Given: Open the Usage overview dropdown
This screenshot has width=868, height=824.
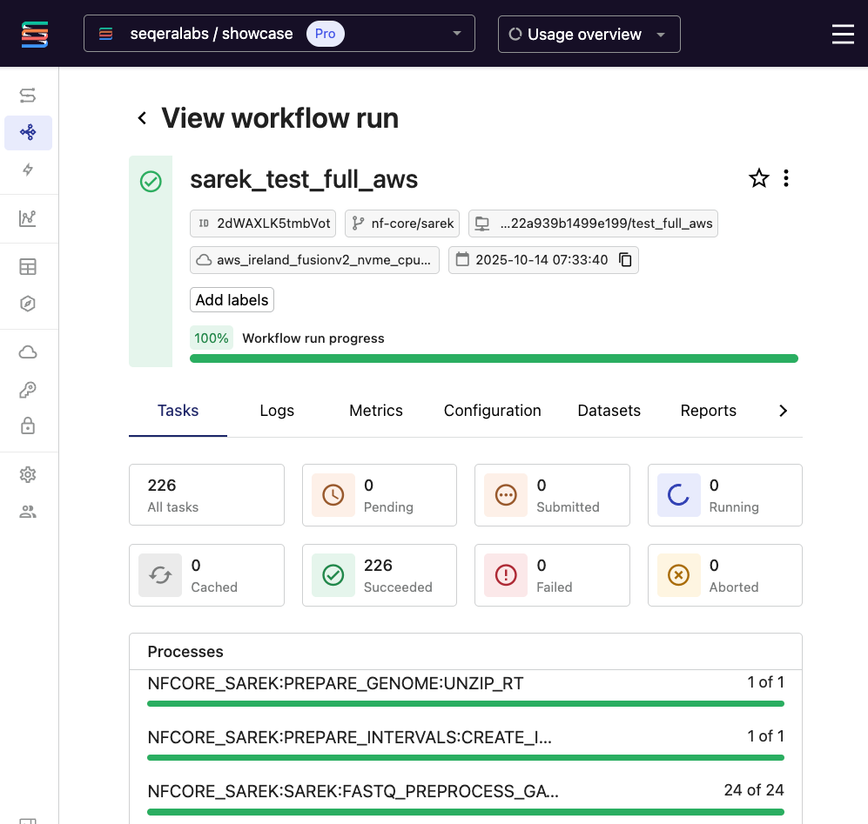Looking at the screenshot, I should click(588, 33).
